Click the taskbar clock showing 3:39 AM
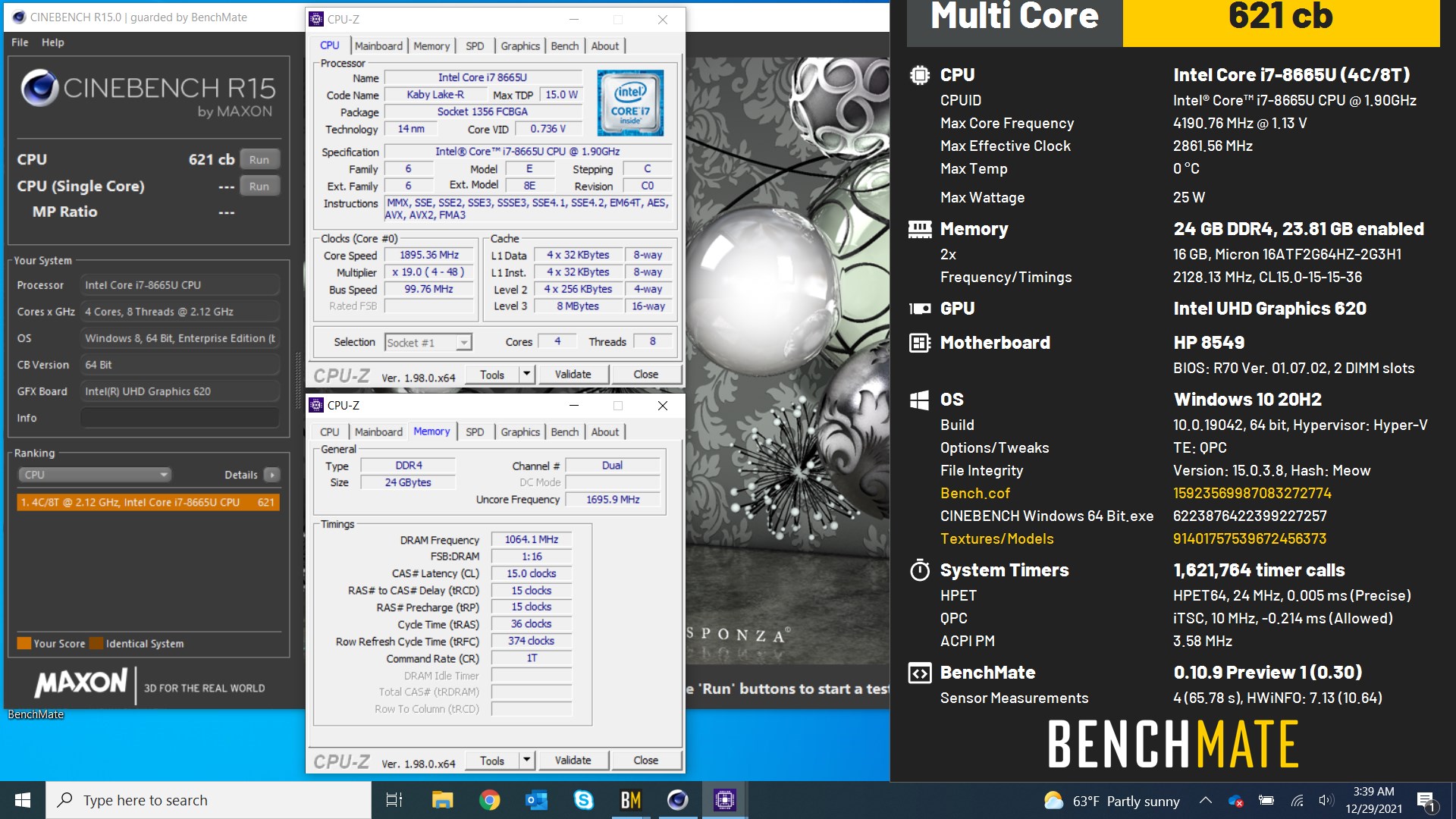1456x819 pixels. [1373, 800]
